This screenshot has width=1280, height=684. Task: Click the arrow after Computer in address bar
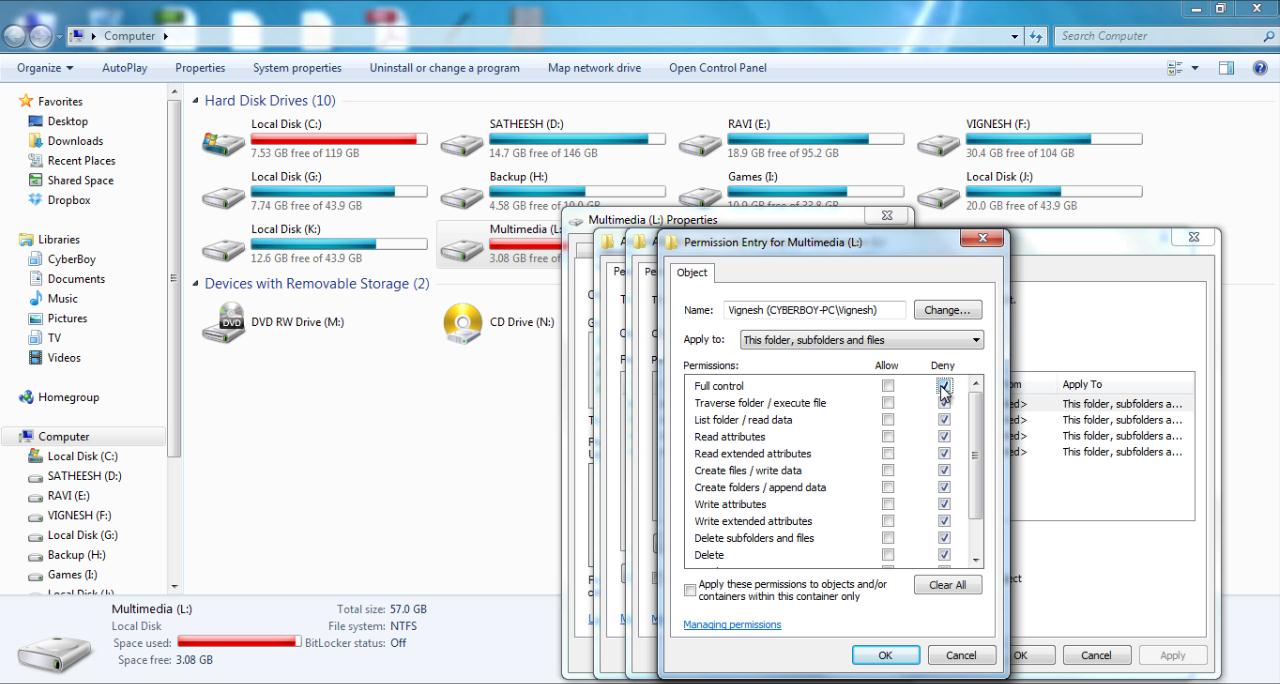tap(166, 36)
